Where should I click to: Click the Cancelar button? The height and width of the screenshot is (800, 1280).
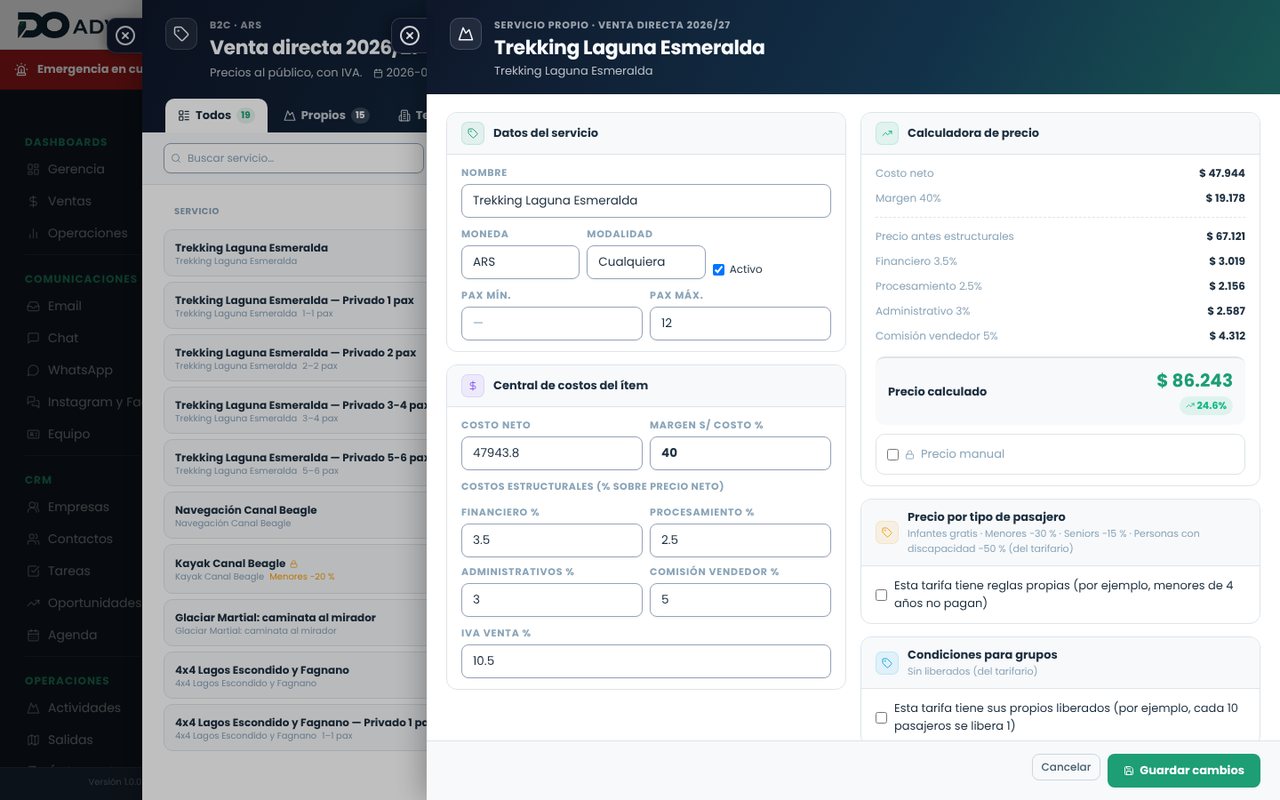pyautogui.click(x=1066, y=767)
